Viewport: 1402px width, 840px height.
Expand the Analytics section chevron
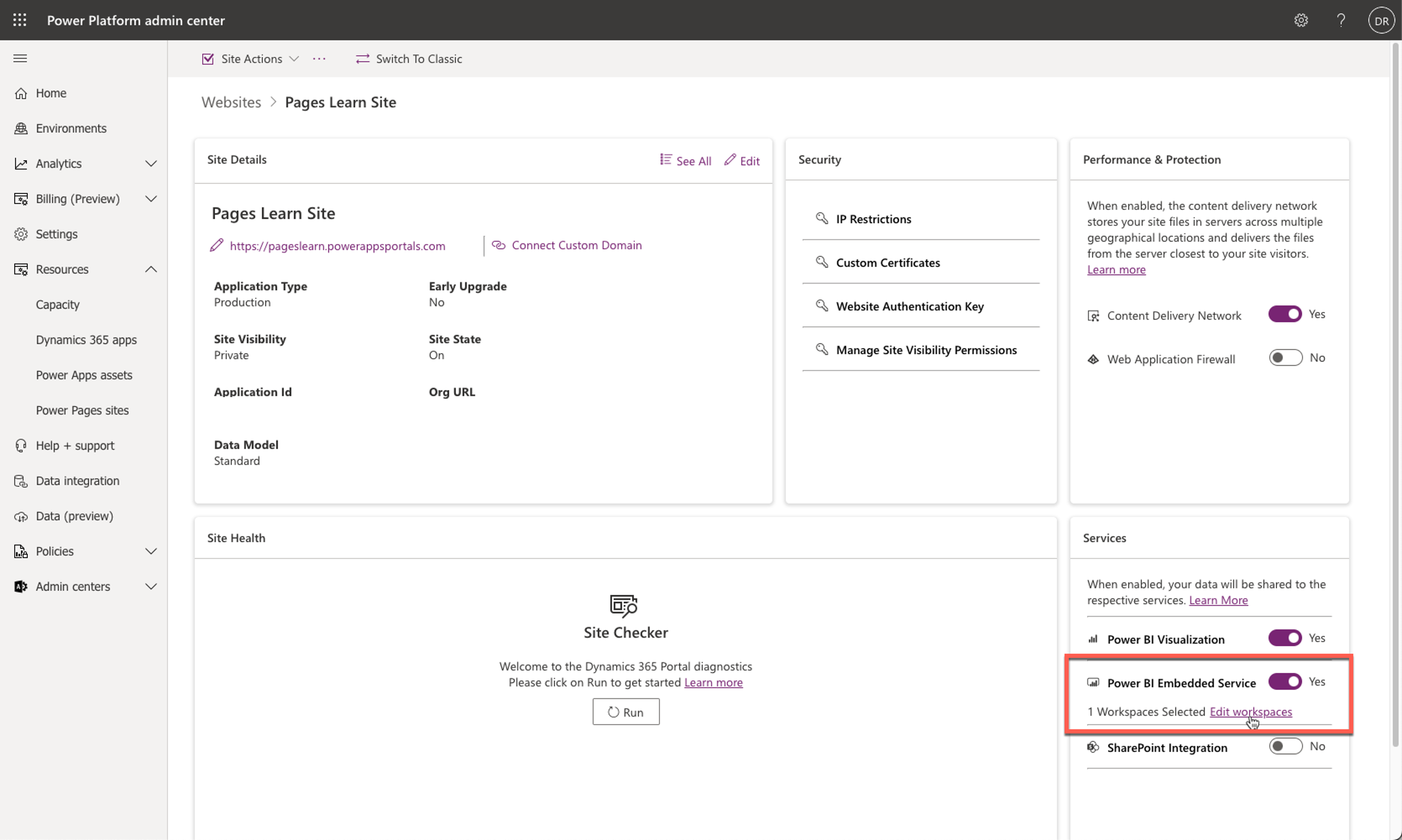[x=151, y=164]
